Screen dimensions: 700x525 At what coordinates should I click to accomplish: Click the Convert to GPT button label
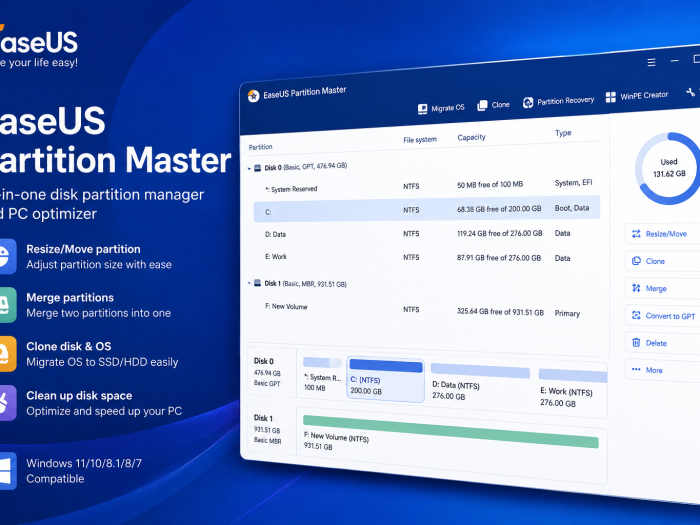pos(670,316)
